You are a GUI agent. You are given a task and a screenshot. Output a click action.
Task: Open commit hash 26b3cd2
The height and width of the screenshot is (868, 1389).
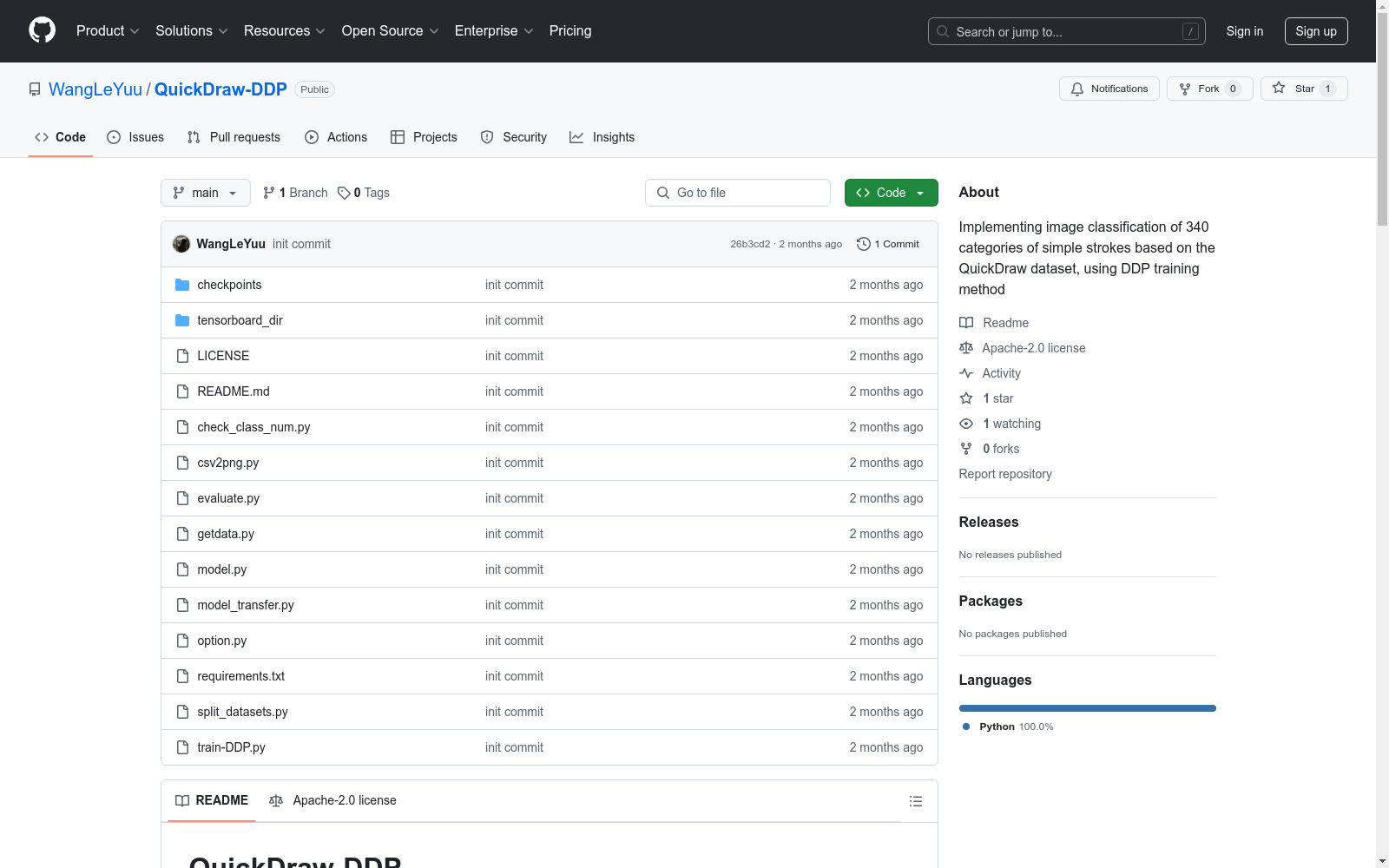750,244
